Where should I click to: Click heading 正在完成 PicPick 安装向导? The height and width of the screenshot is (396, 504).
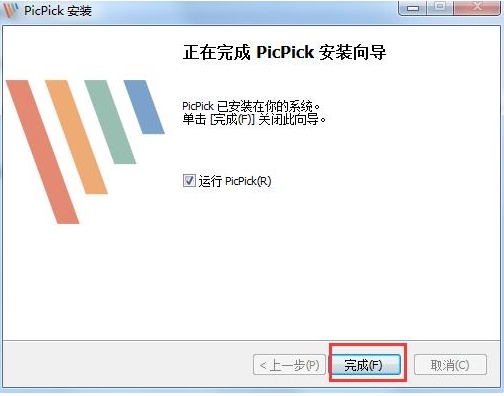284,52
